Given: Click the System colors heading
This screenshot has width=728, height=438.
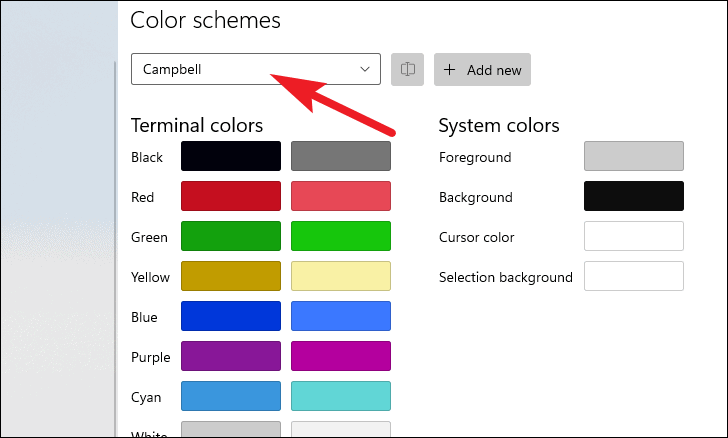Looking at the screenshot, I should 499,125.
